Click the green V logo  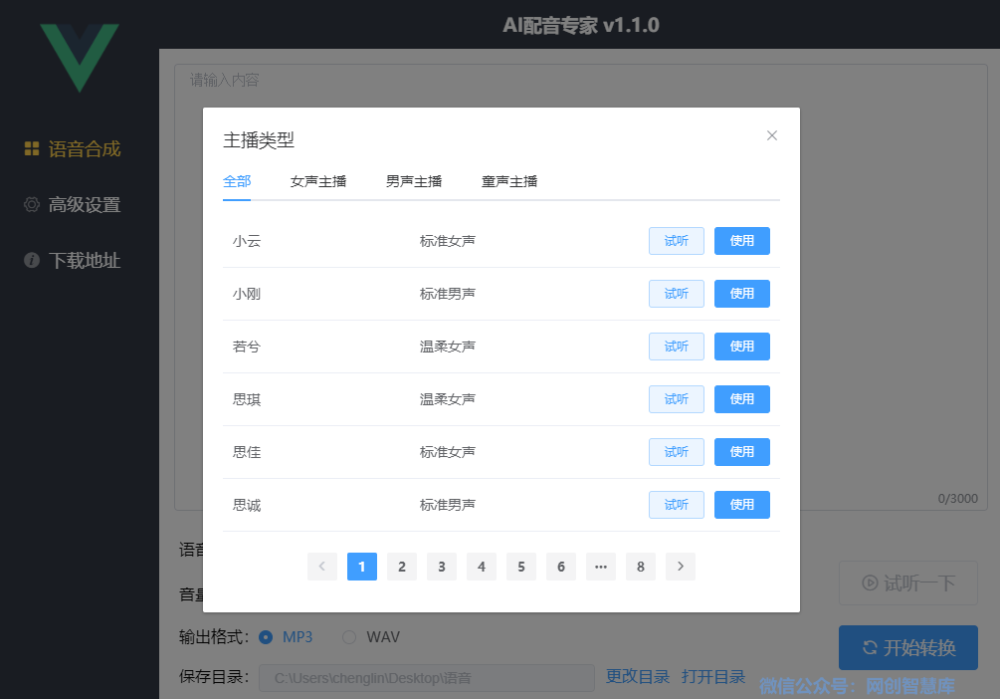pyautogui.click(x=79, y=57)
